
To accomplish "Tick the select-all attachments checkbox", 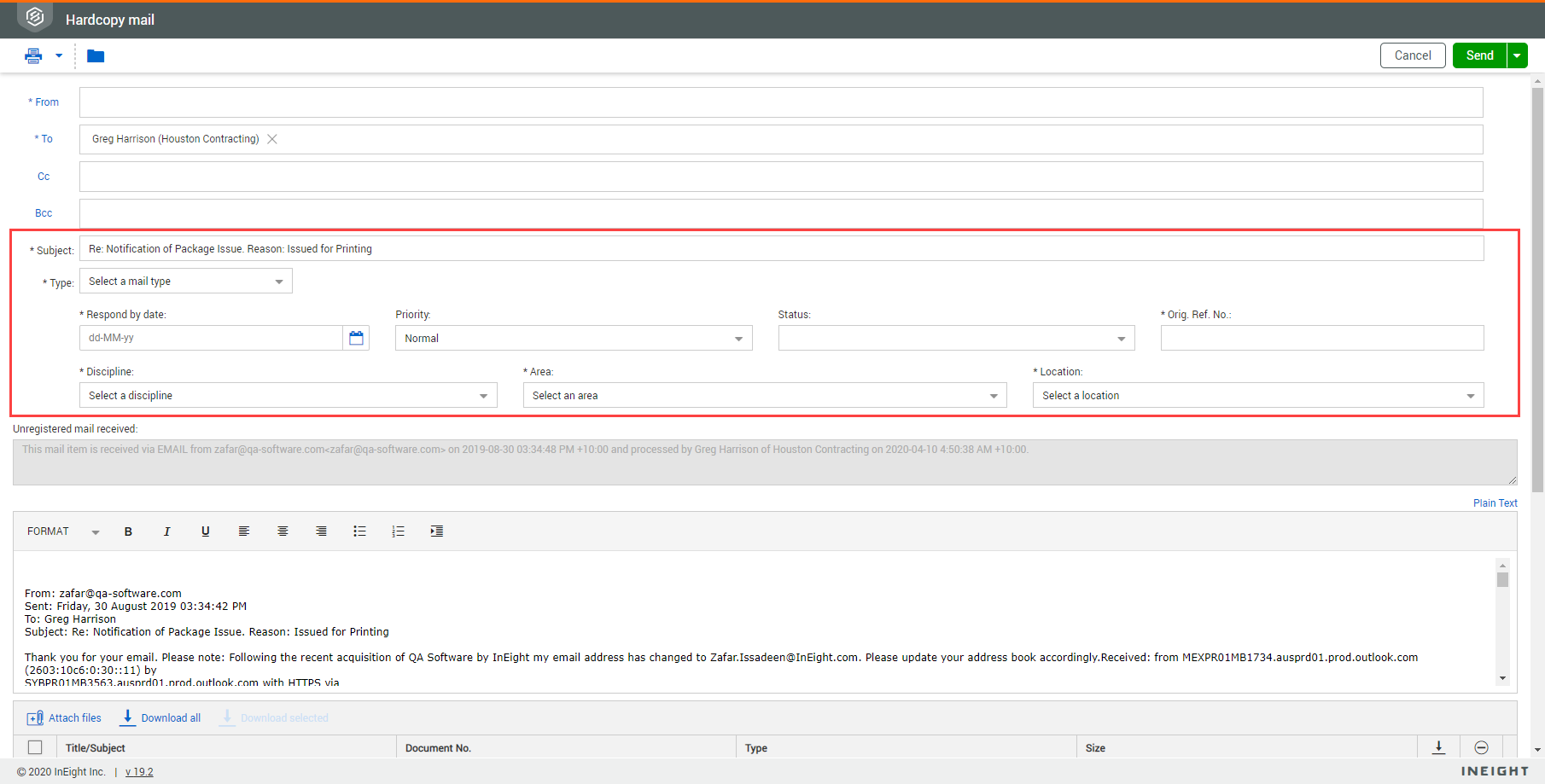I will point(35,747).
